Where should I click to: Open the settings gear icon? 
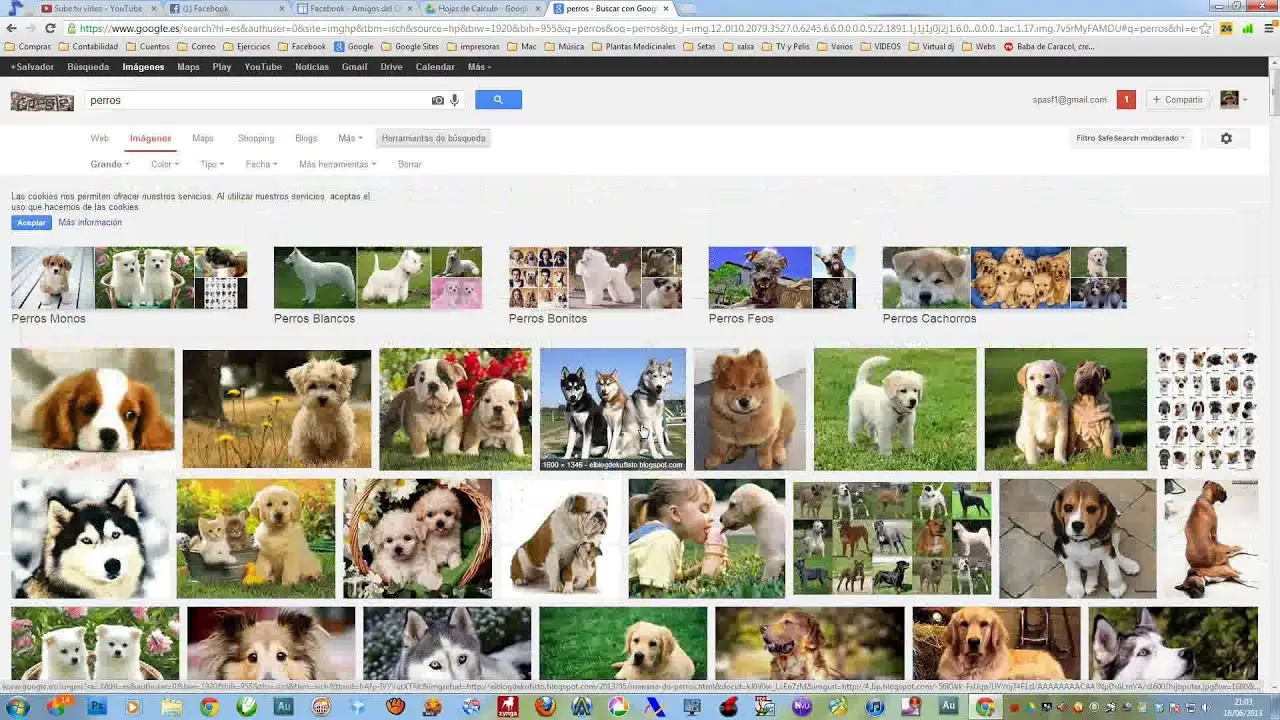[x=1226, y=138]
